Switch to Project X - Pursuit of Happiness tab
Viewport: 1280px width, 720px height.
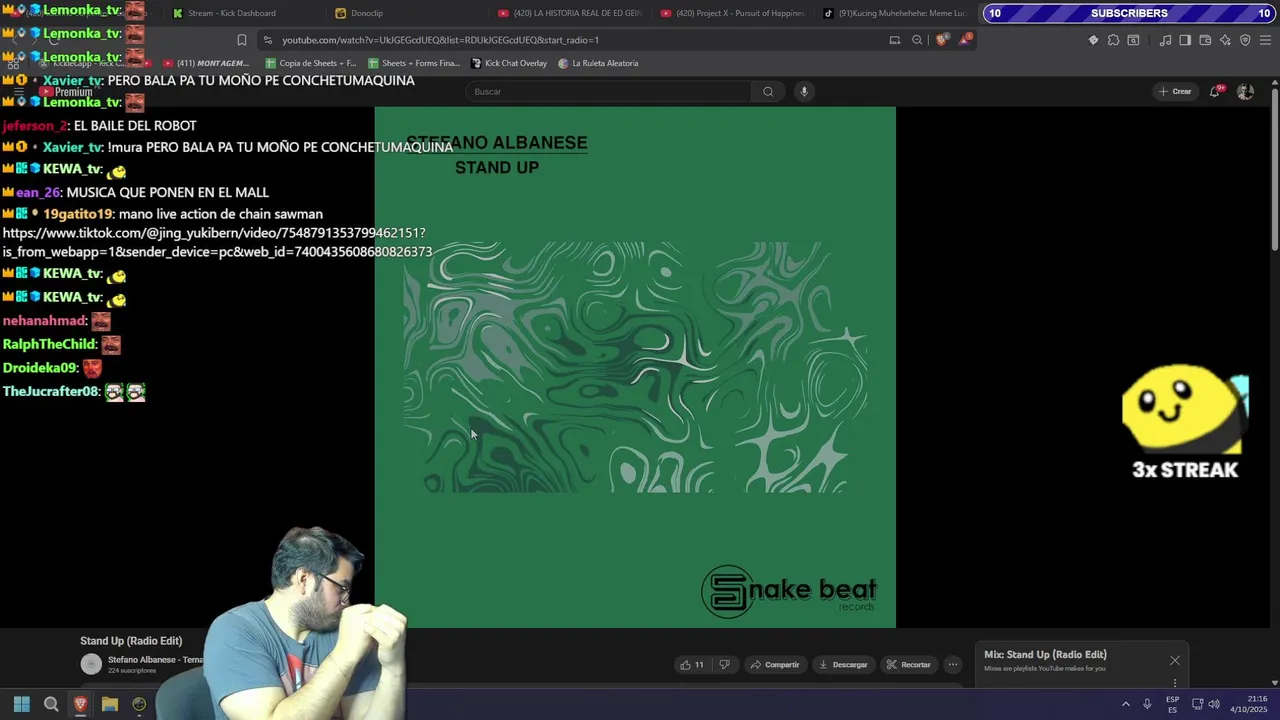coord(733,13)
